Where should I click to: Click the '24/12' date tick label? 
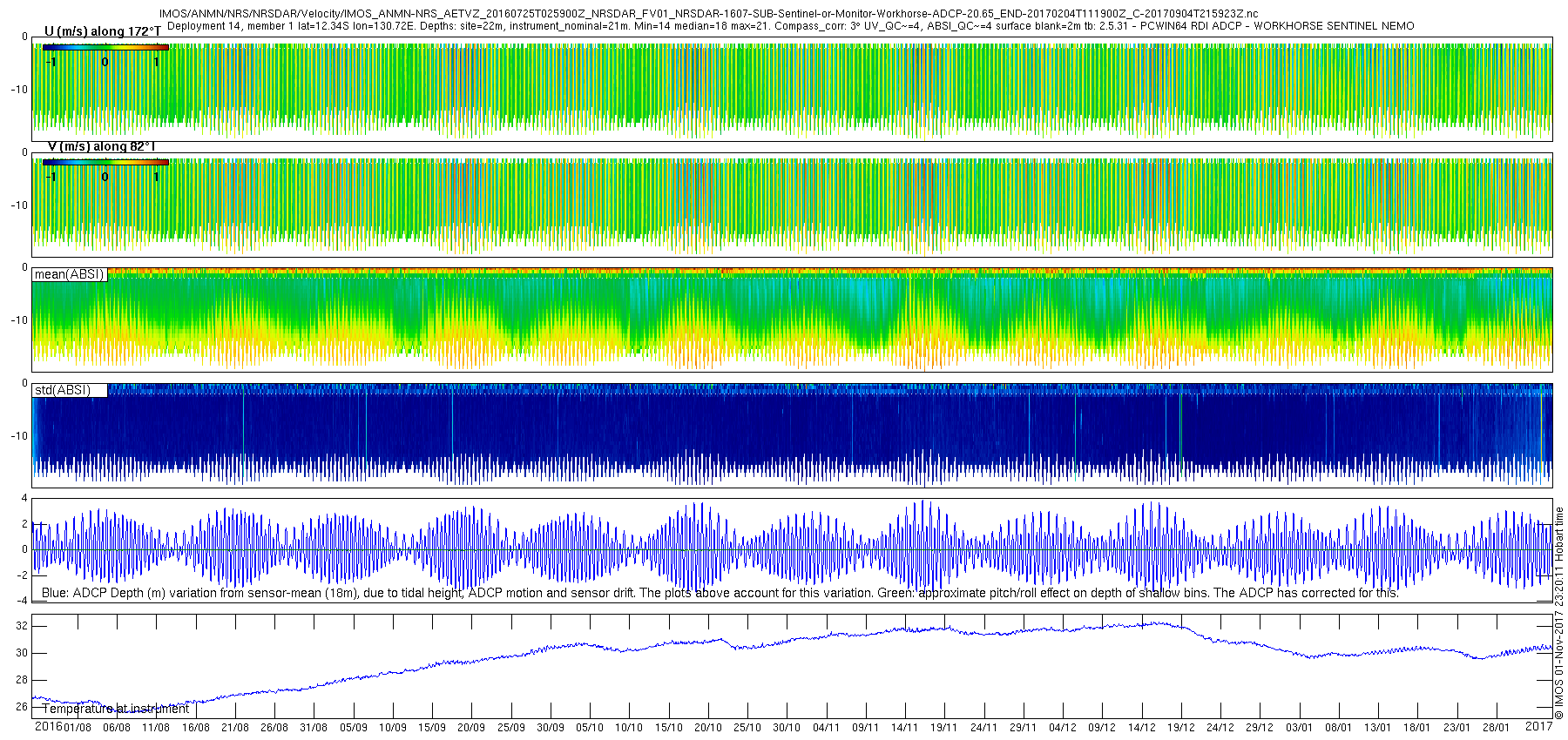1220,728
